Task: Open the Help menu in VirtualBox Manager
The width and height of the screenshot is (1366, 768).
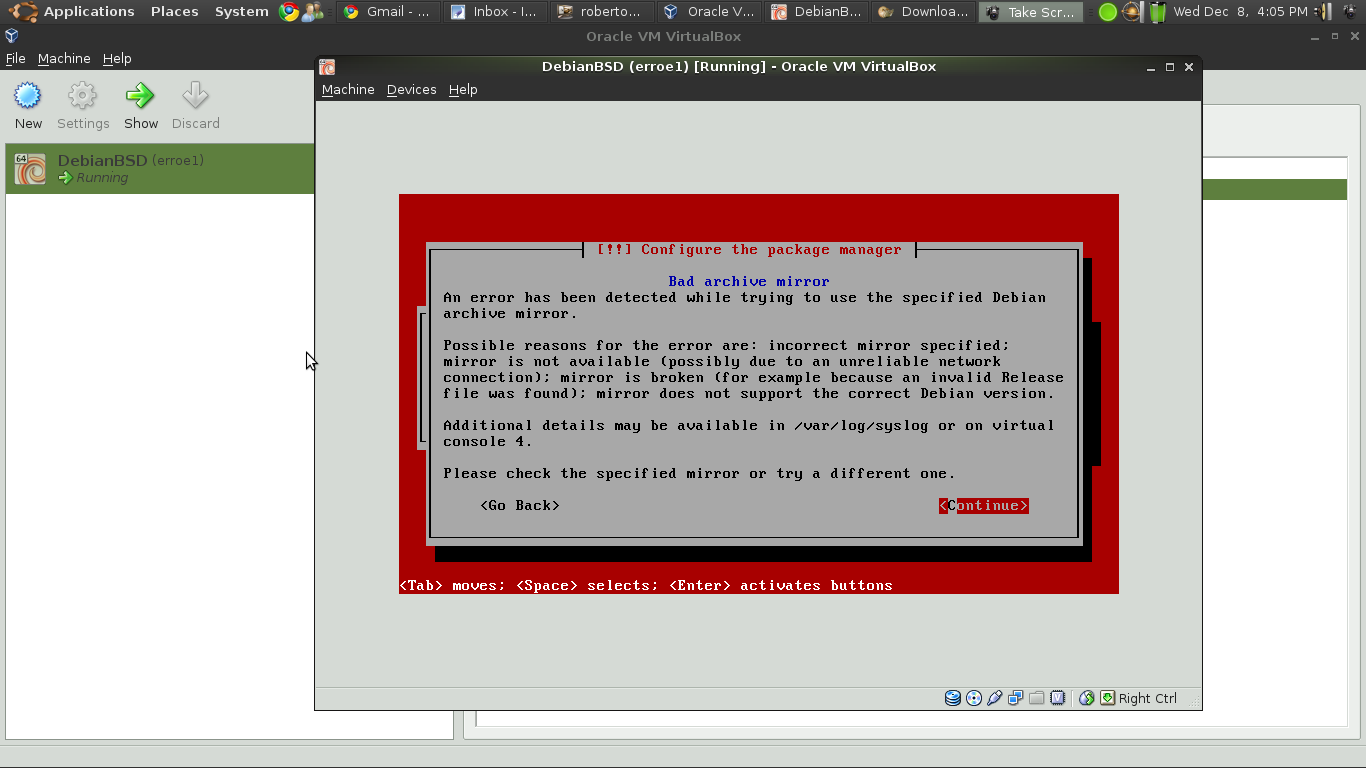Action: (117, 58)
